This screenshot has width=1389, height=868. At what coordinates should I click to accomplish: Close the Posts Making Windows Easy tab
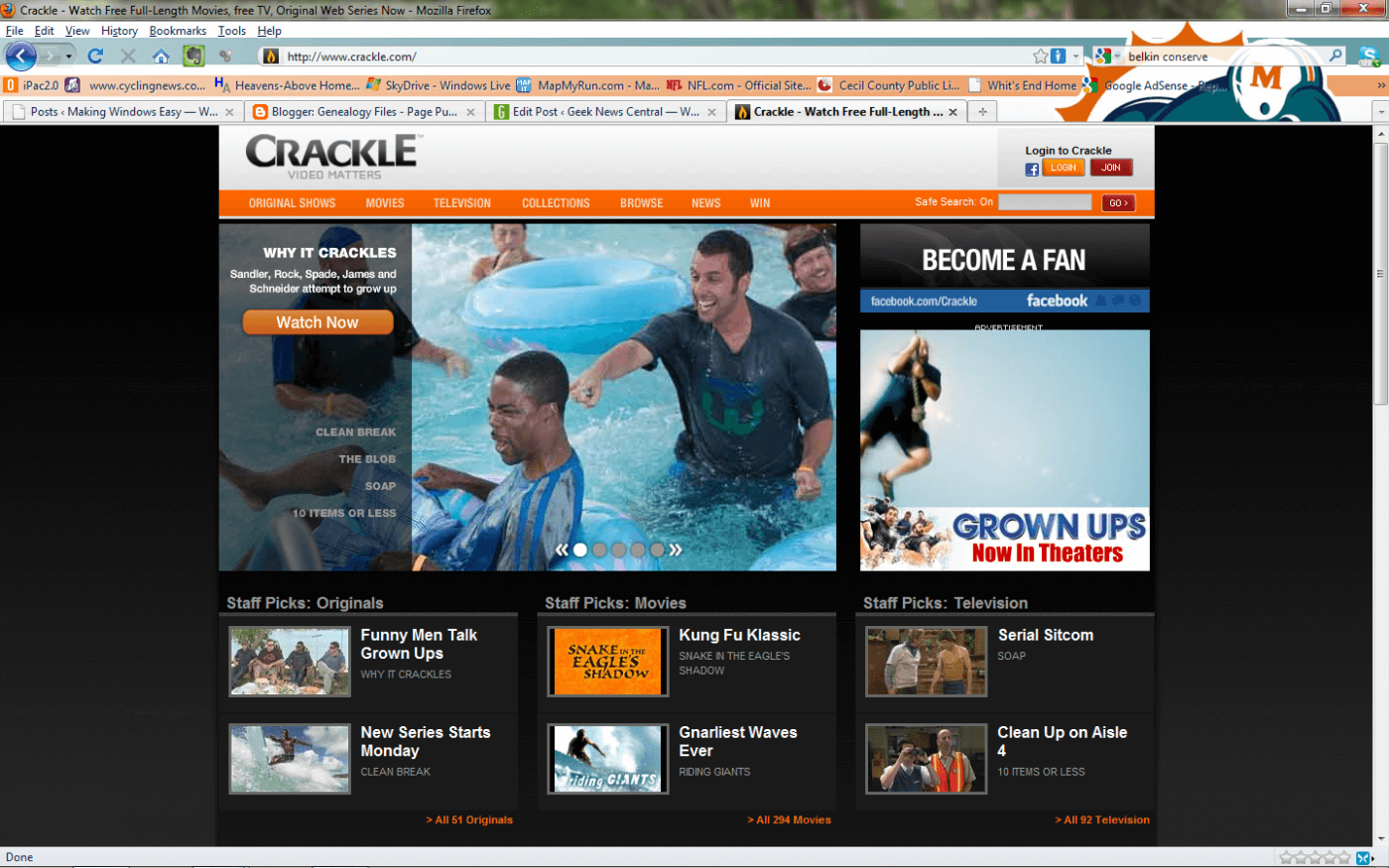click(x=229, y=112)
